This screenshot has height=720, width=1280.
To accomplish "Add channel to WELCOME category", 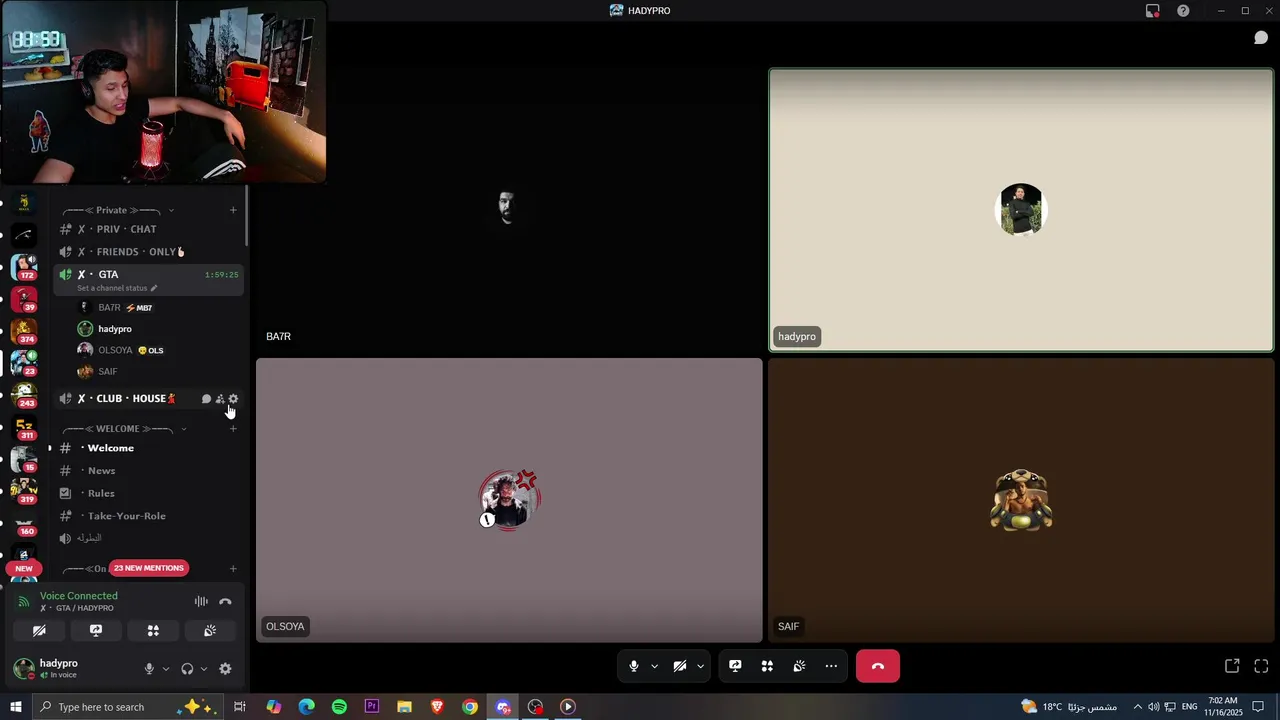I will pyautogui.click(x=233, y=429).
